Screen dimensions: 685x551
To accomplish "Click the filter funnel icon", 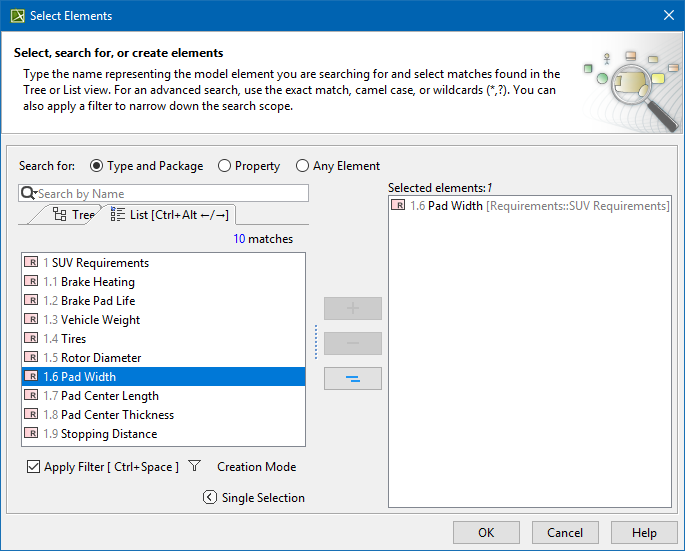I will pos(195,466).
